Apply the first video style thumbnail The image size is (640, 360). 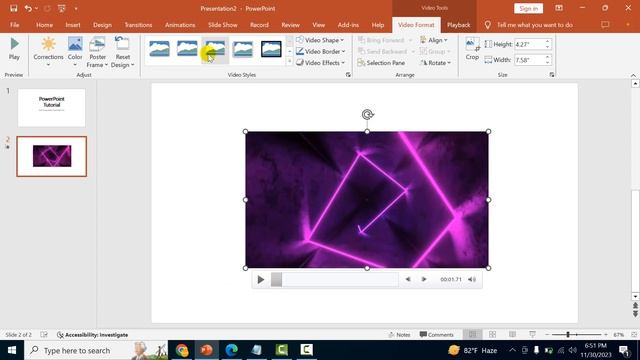pyautogui.click(x=159, y=49)
